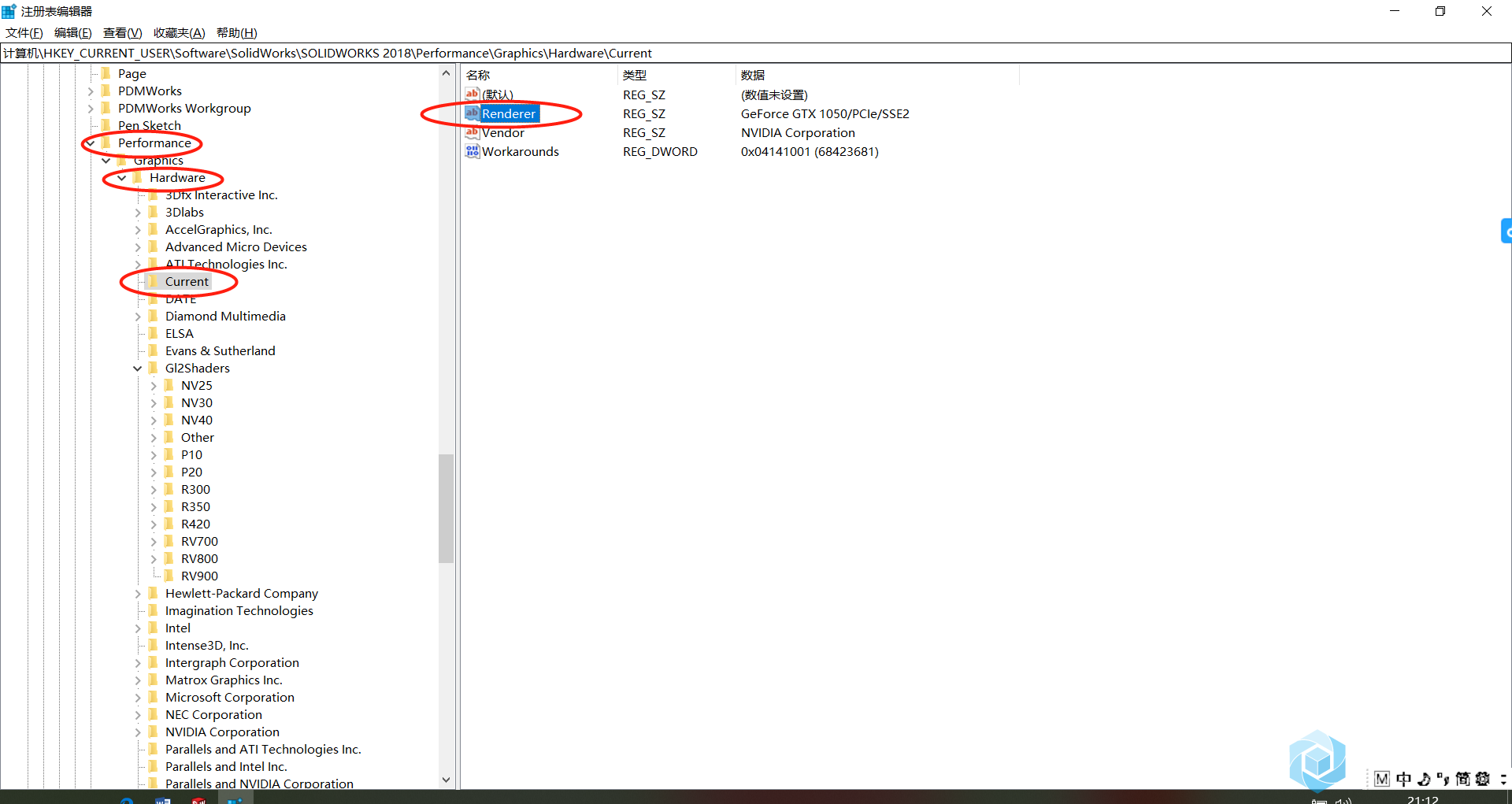Image resolution: width=1512 pixels, height=804 pixels.
Task: Select the NV30 folder icon
Action: point(169,402)
